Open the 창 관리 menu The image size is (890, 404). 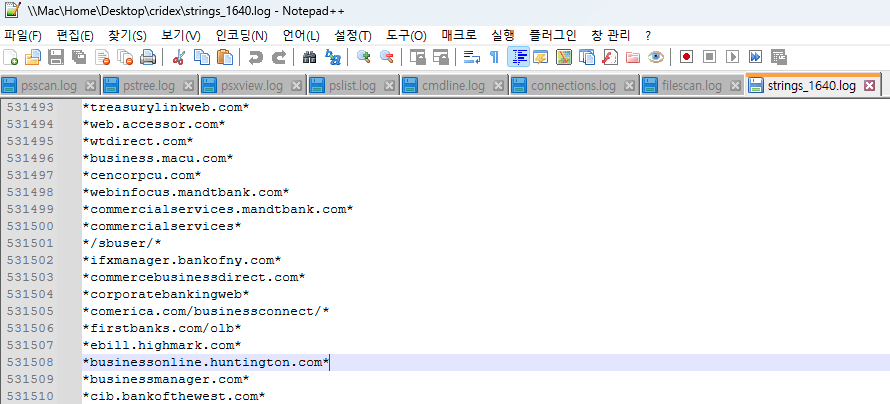click(611, 36)
